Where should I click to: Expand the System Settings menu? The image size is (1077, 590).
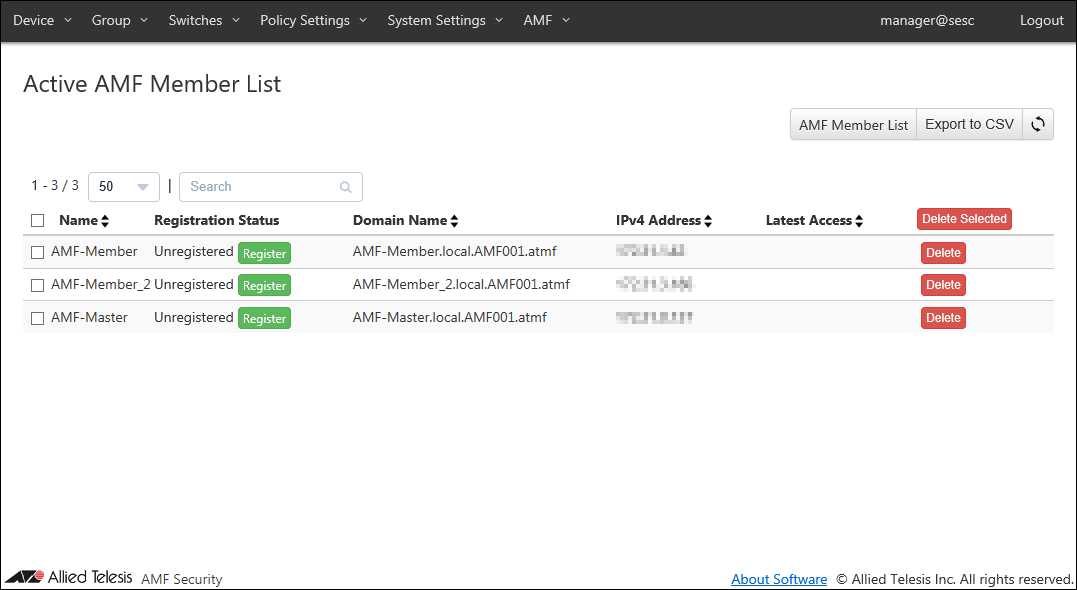(444, 21)
